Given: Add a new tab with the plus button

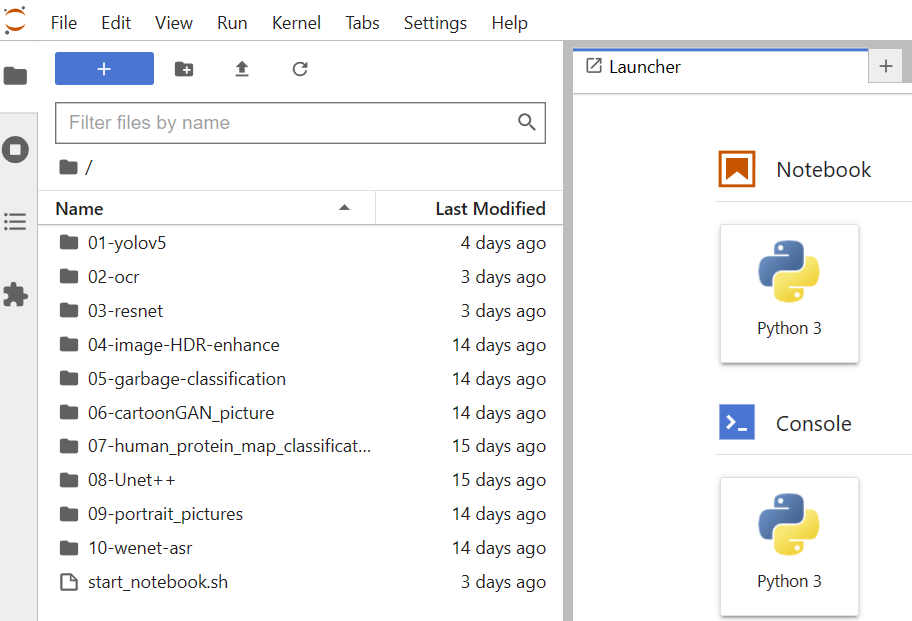Looking at the screenshot, I should [x=885, y=66].
